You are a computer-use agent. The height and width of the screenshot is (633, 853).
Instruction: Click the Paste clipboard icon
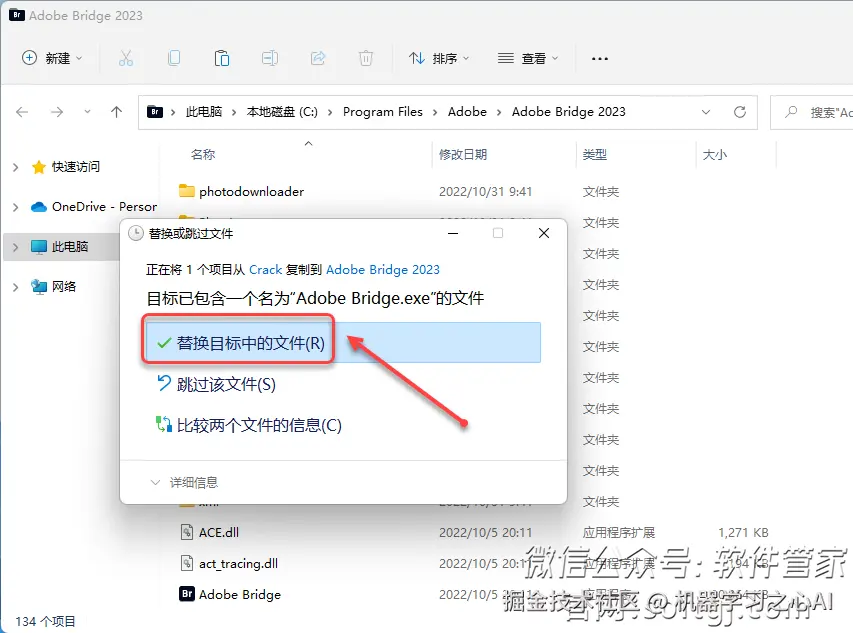pyautogui.click(x=222, y=58)
